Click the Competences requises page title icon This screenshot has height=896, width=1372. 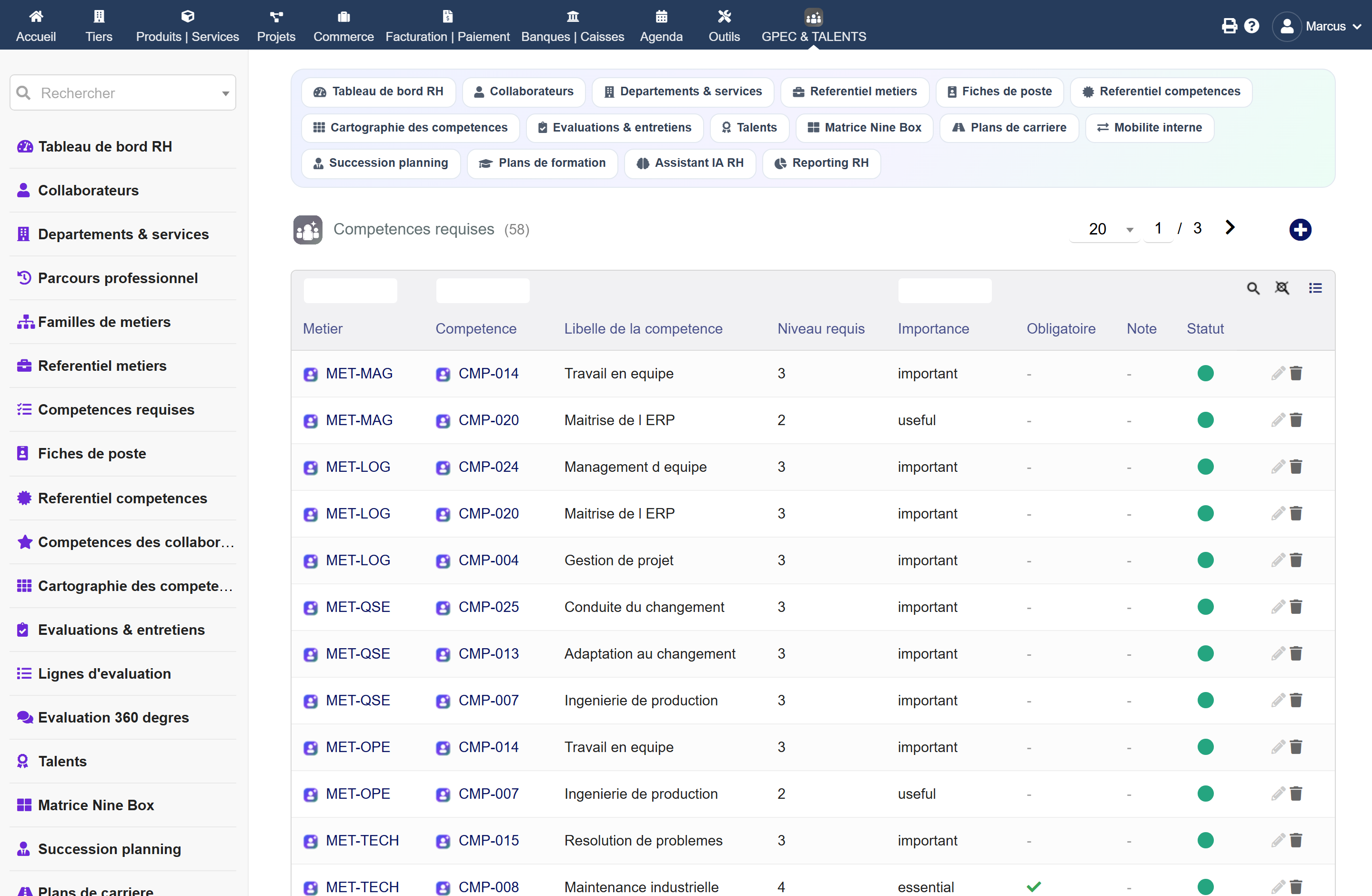click(308, 230)
